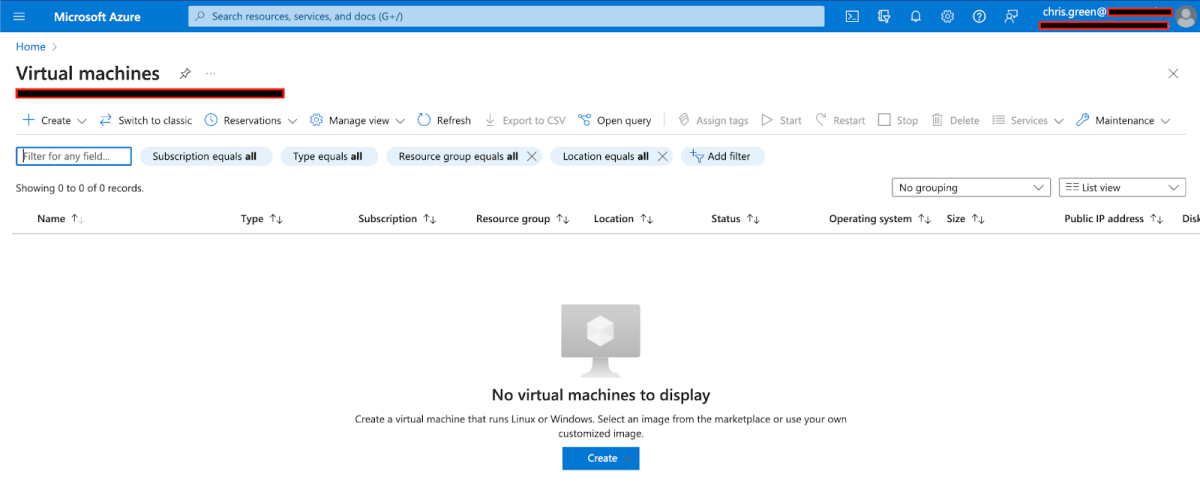The height and width of the screenshot is (483, 1200).
Task: Click the chris.green@ account name
Action: click(1075, 11)
